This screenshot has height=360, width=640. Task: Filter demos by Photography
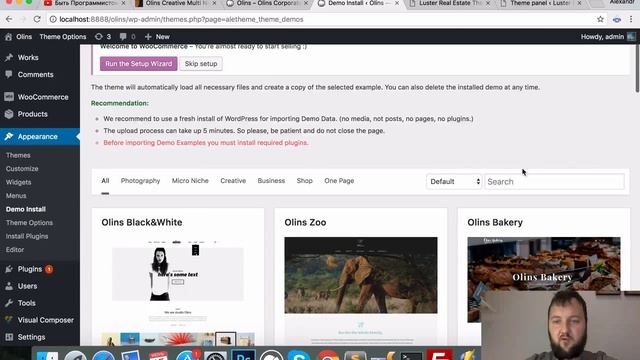pyautogui.click(x=140, y=181)
